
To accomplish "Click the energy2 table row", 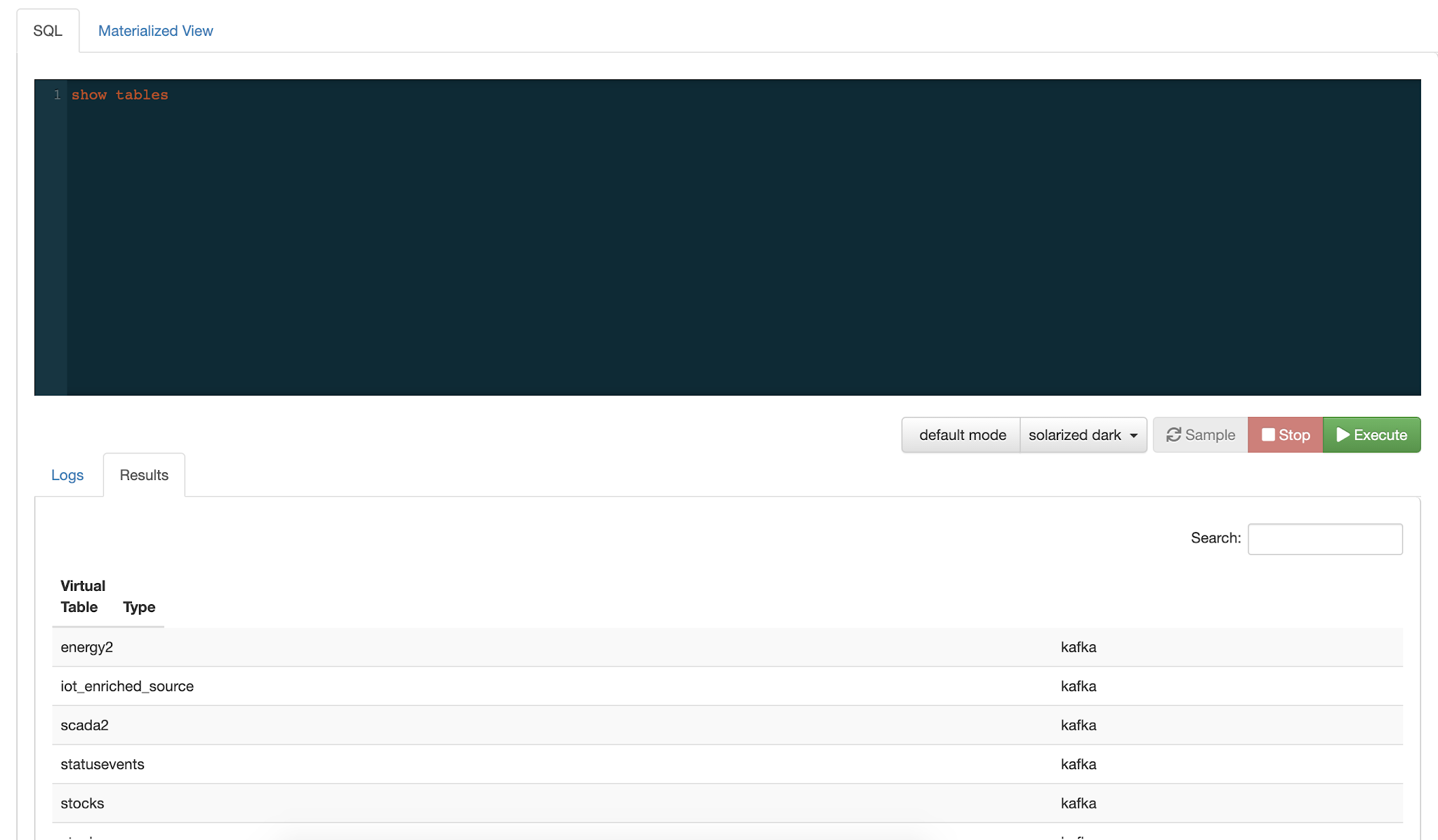I will (87, 647).
